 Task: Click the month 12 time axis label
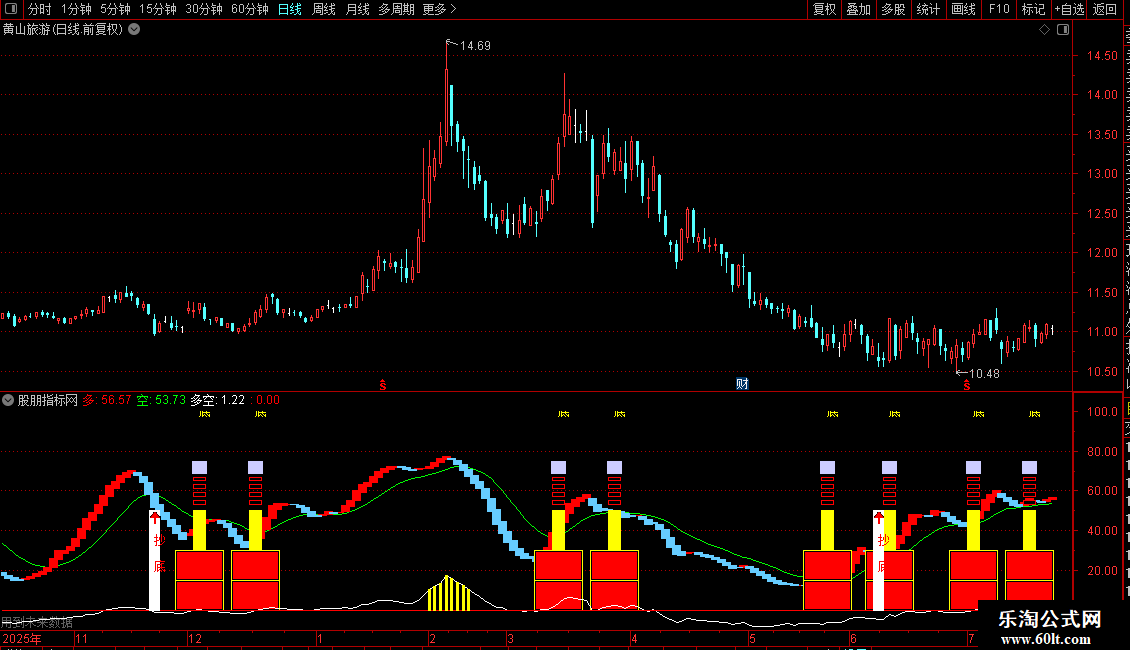pyautogui.click(x=195, y=638)
